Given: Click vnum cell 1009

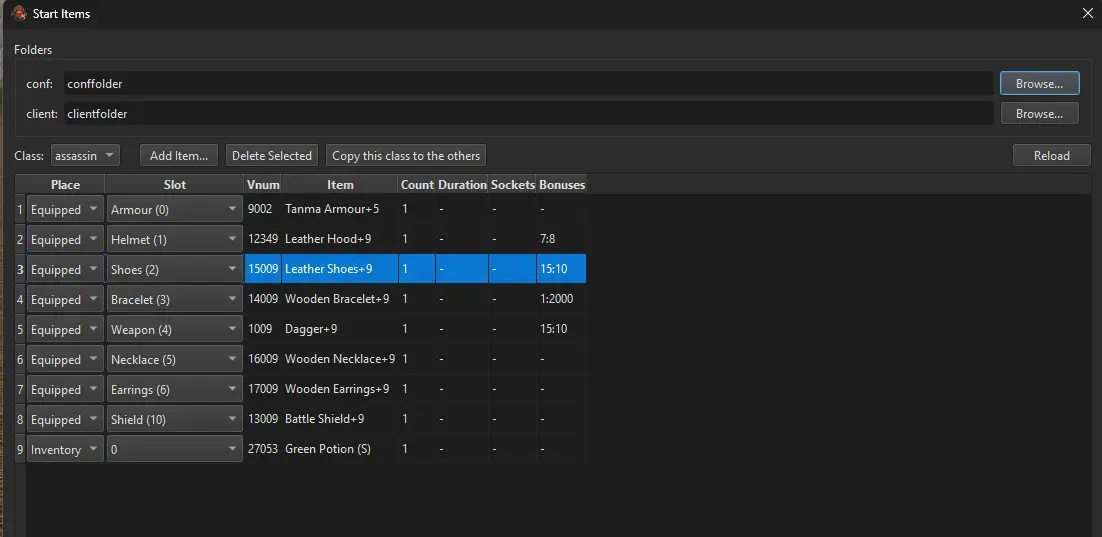Looking at the screenshot, I should click(x=263, y=329).
